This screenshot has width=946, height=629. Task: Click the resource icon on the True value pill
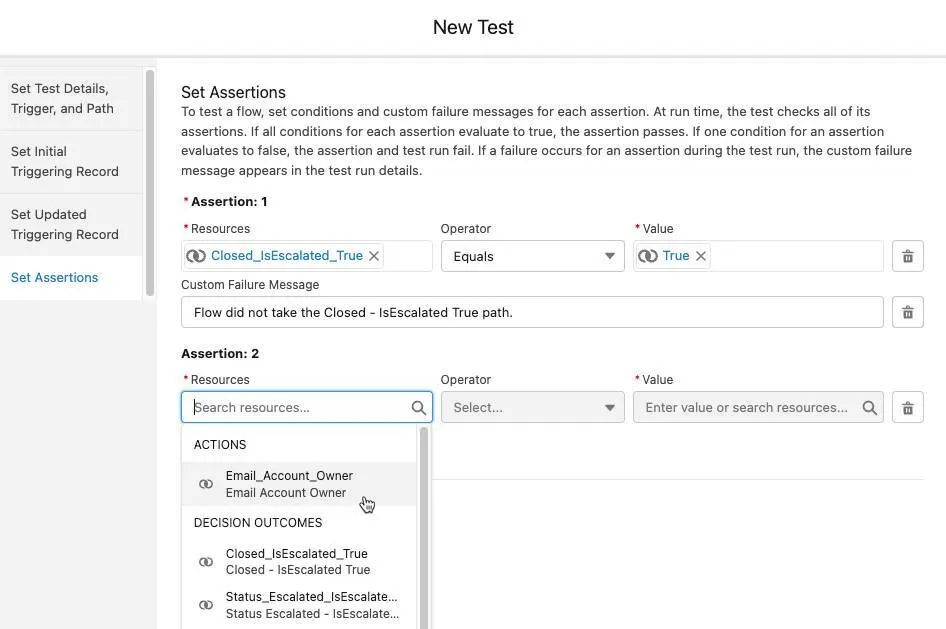pos(647,254)
